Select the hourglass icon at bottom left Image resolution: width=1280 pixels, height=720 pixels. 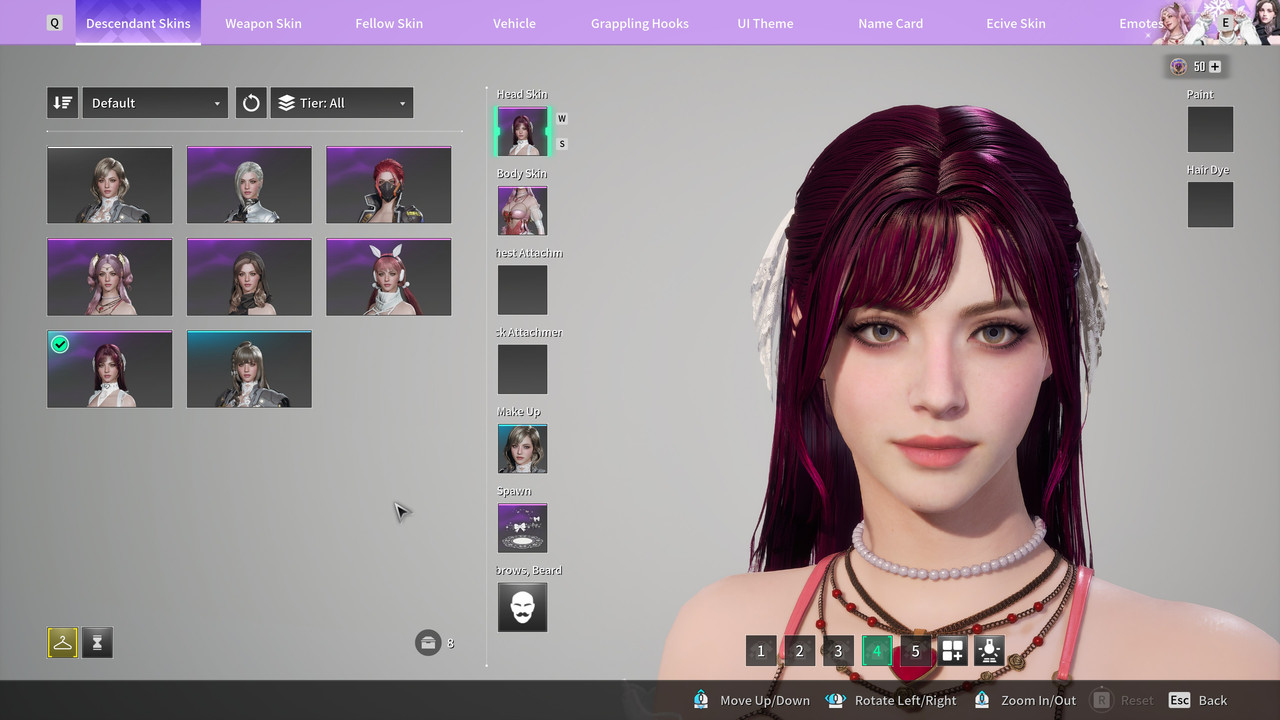[x=97, y=643]
